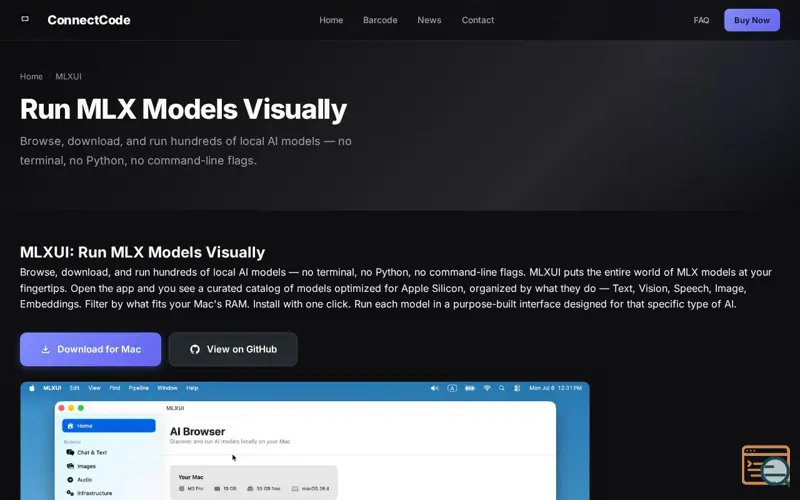Viewport: 800px width, 500px height.
Task: Open the Find menu in the embedded menu bar
Action: pos(115,388)
